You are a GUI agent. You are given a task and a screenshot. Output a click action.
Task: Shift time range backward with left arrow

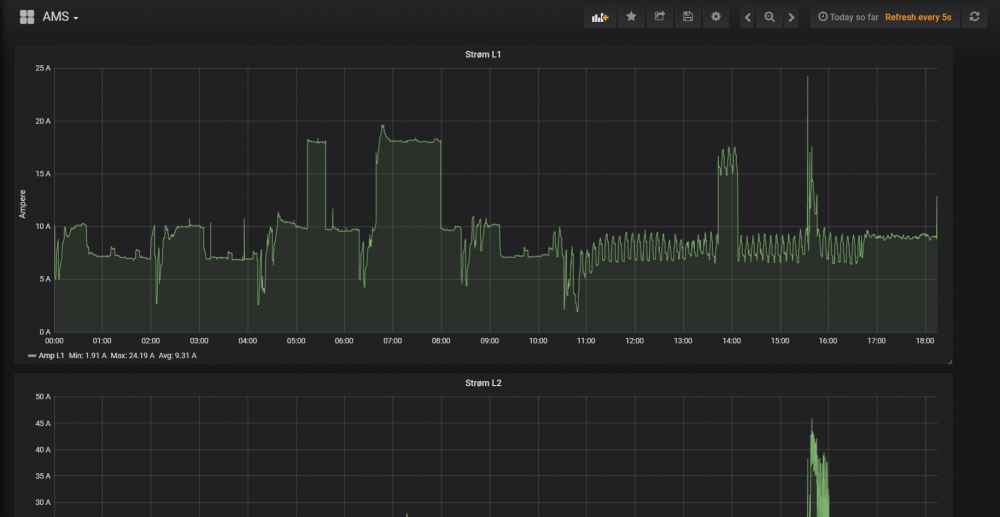(x=747, y=17)
